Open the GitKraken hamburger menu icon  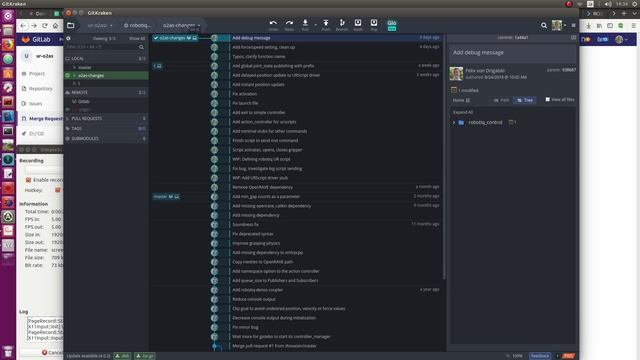pos(573,25)
